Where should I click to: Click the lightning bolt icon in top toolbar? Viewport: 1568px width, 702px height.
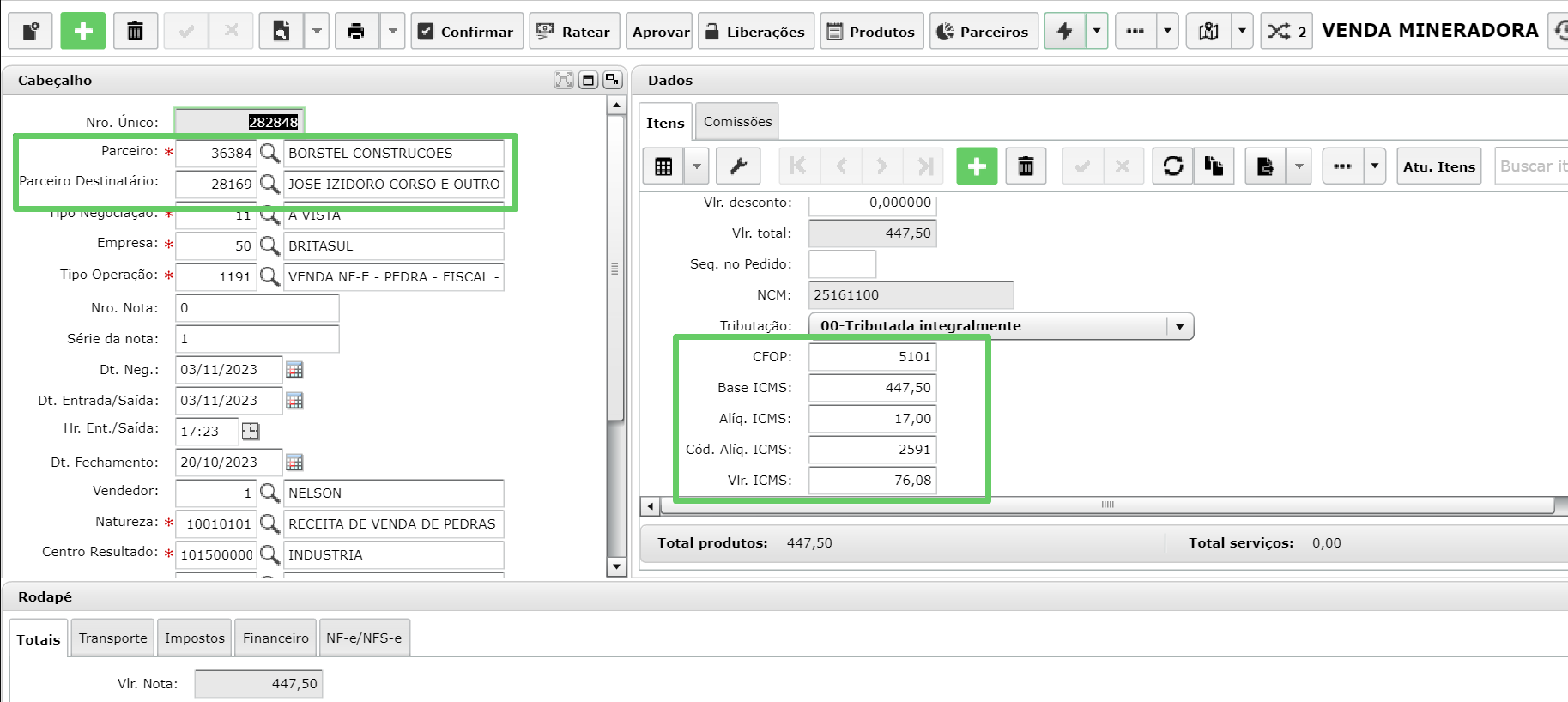[x=1065, y=31]
